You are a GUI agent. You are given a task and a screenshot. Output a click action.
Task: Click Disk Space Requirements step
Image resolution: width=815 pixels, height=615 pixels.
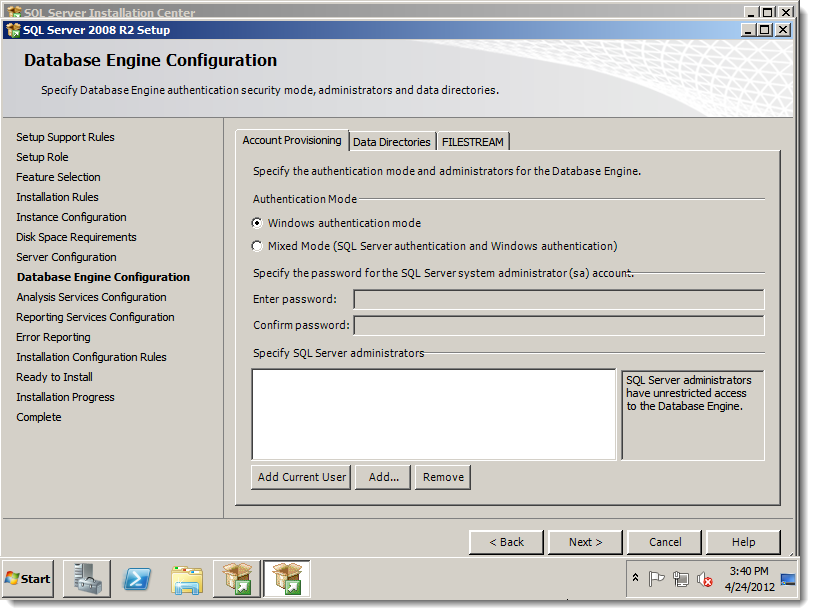tap(76, 237)
